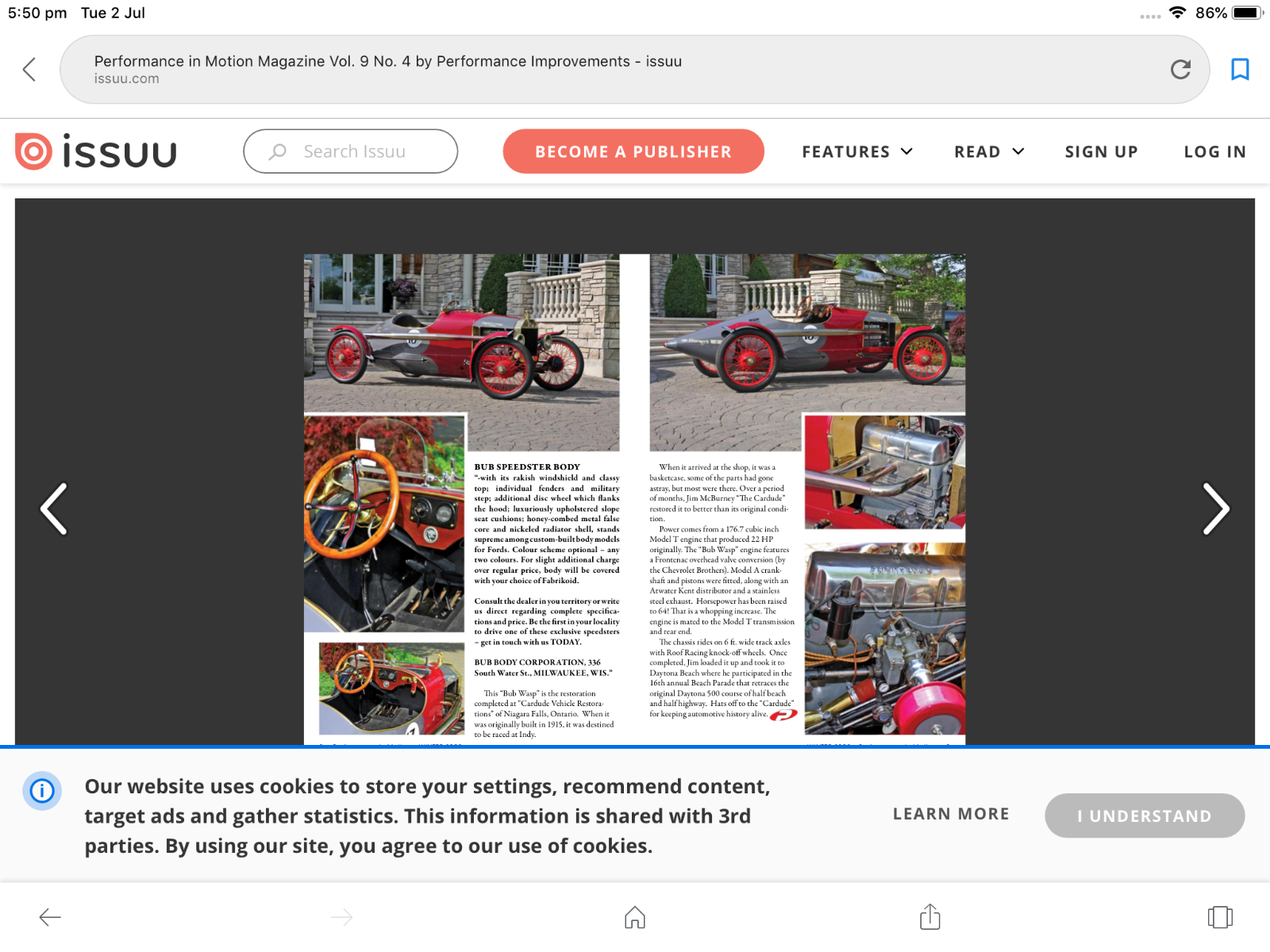Tap the share icon in bottom toolbar
Image resolution: width=1270 pixels, height=952 pixels.
(929, 917)
